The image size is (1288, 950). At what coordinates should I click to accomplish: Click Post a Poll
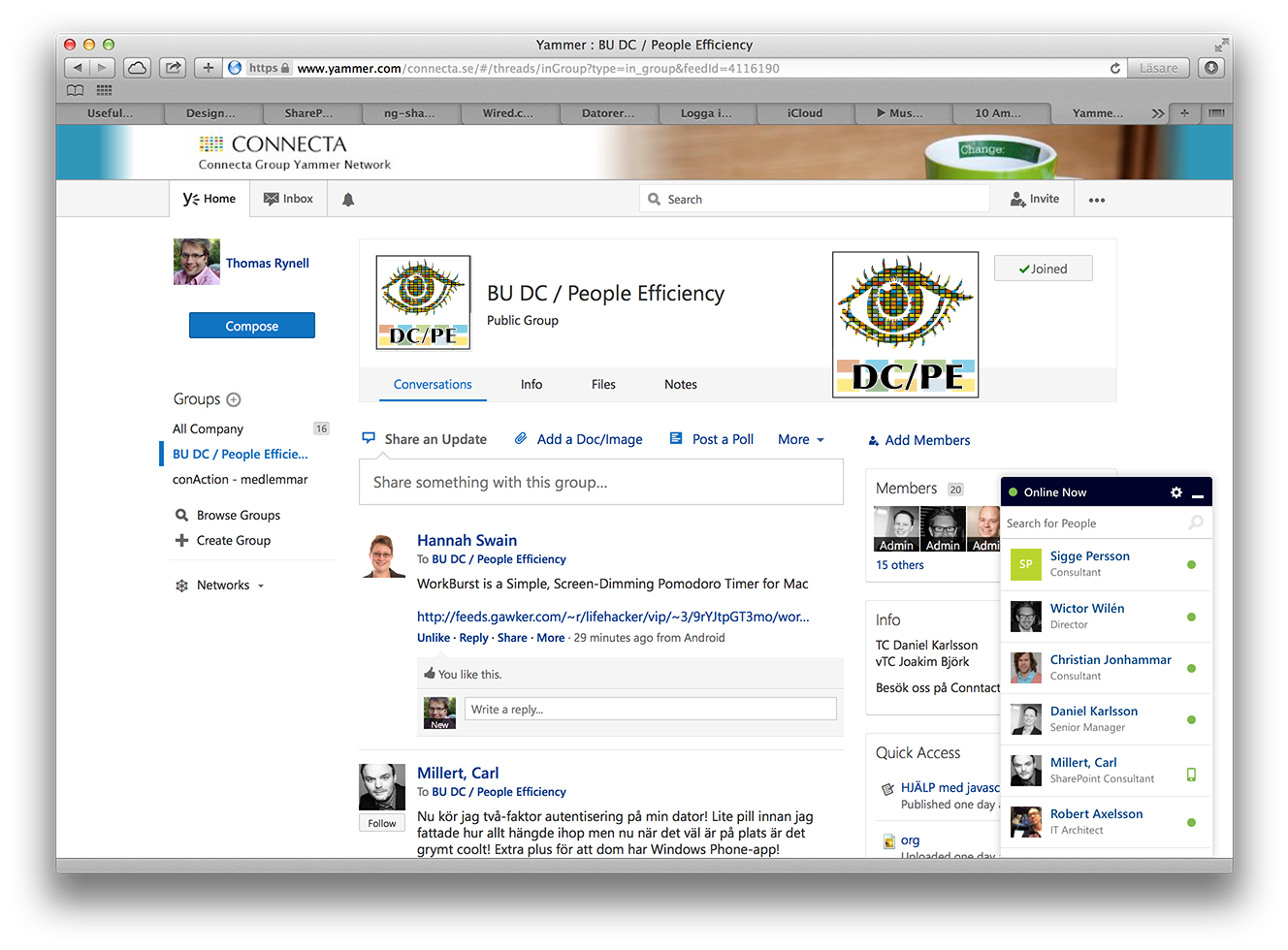coord(712,439)
